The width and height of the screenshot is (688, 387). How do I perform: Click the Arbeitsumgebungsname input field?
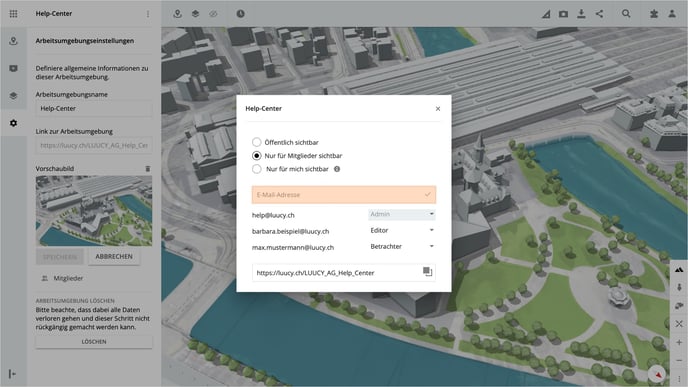pyautogui.click(x=94, y=108)
